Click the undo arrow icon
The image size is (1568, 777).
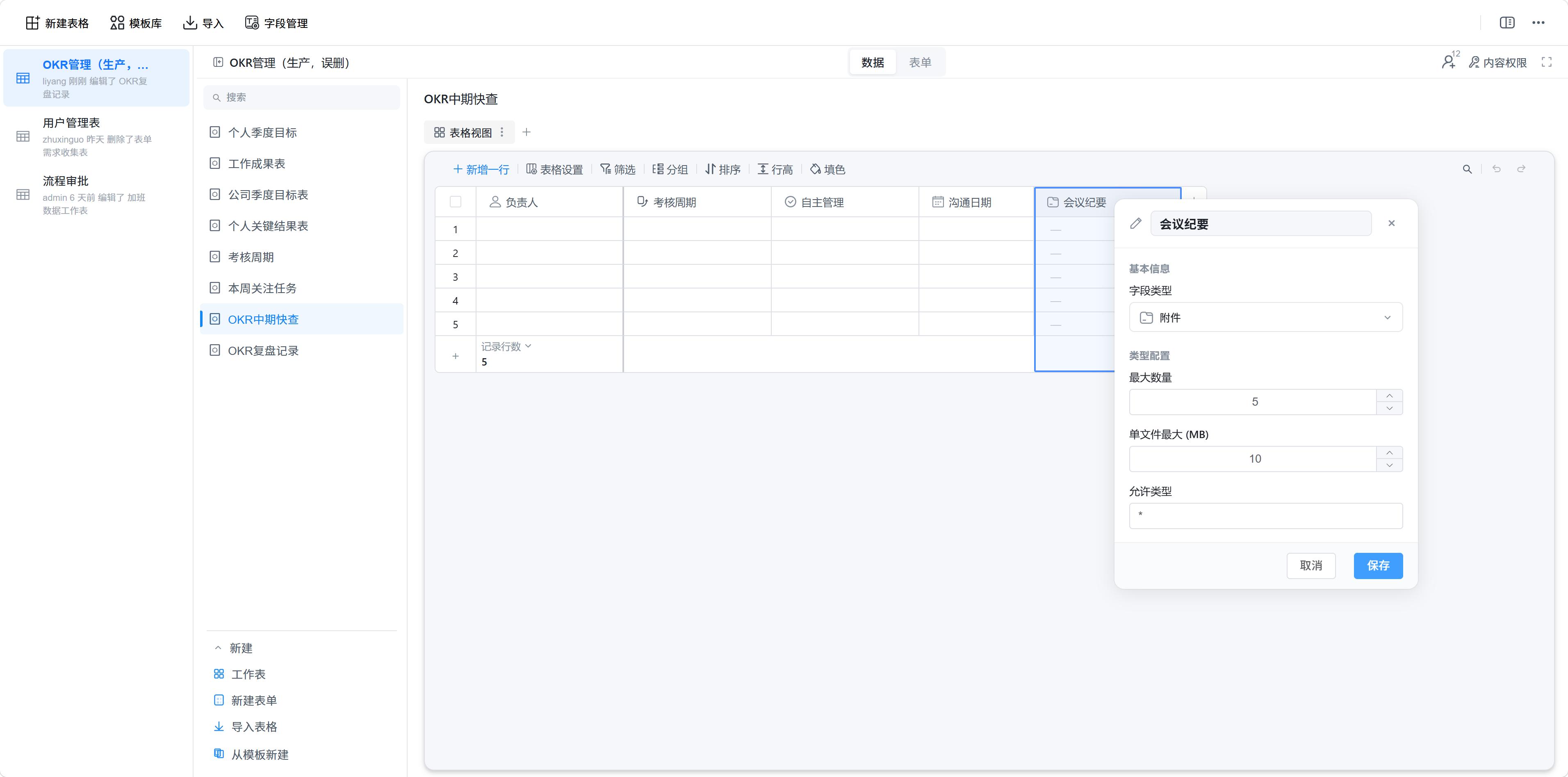pos(1496,169)
